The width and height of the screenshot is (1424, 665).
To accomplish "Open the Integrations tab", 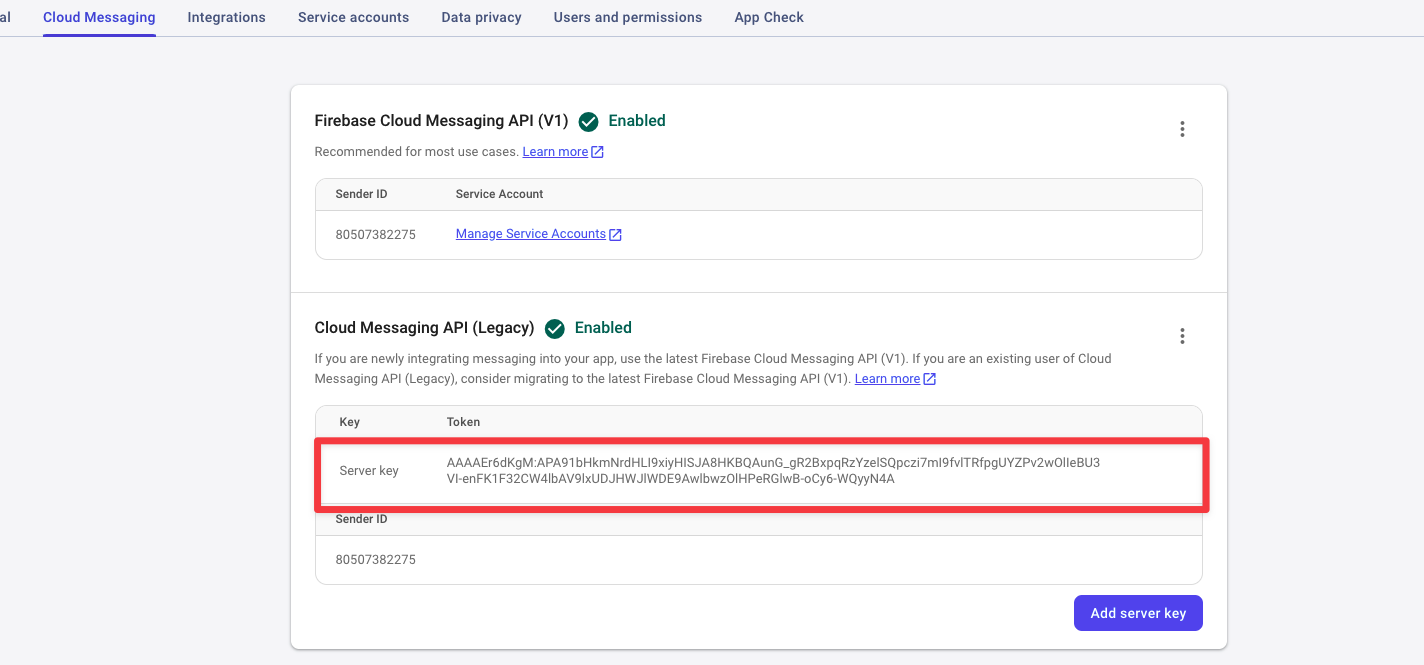I will (227, 17).
